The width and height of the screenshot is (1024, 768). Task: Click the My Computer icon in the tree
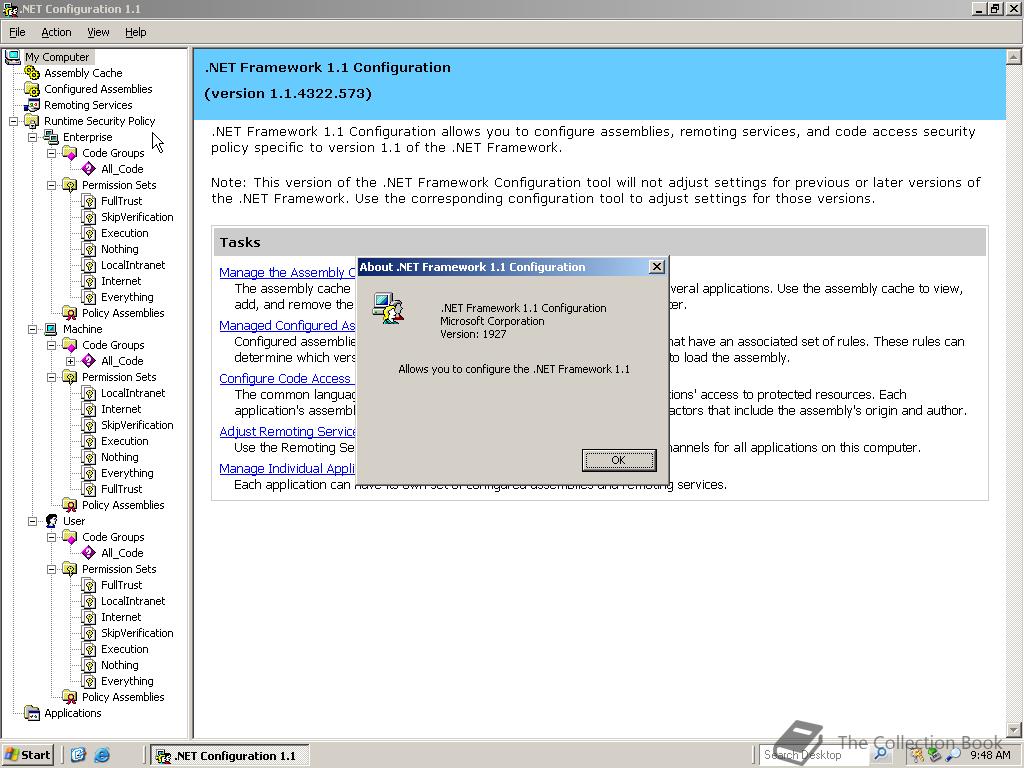click(12, 57)
